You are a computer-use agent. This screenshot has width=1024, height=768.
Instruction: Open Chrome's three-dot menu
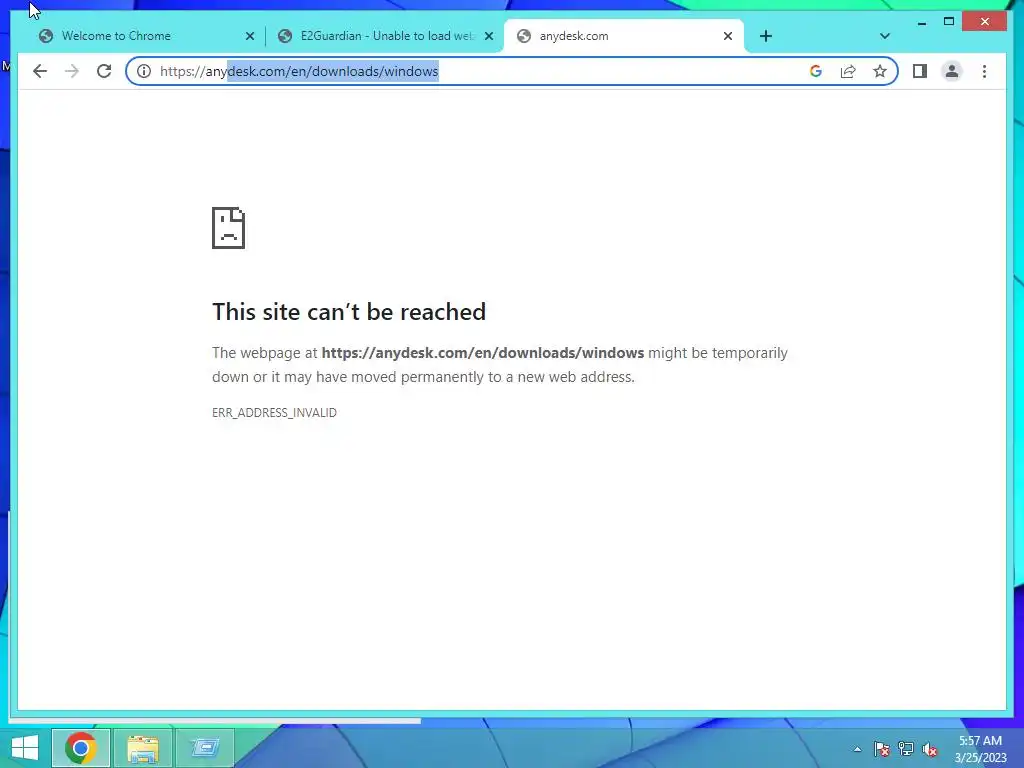pos(984,71)
